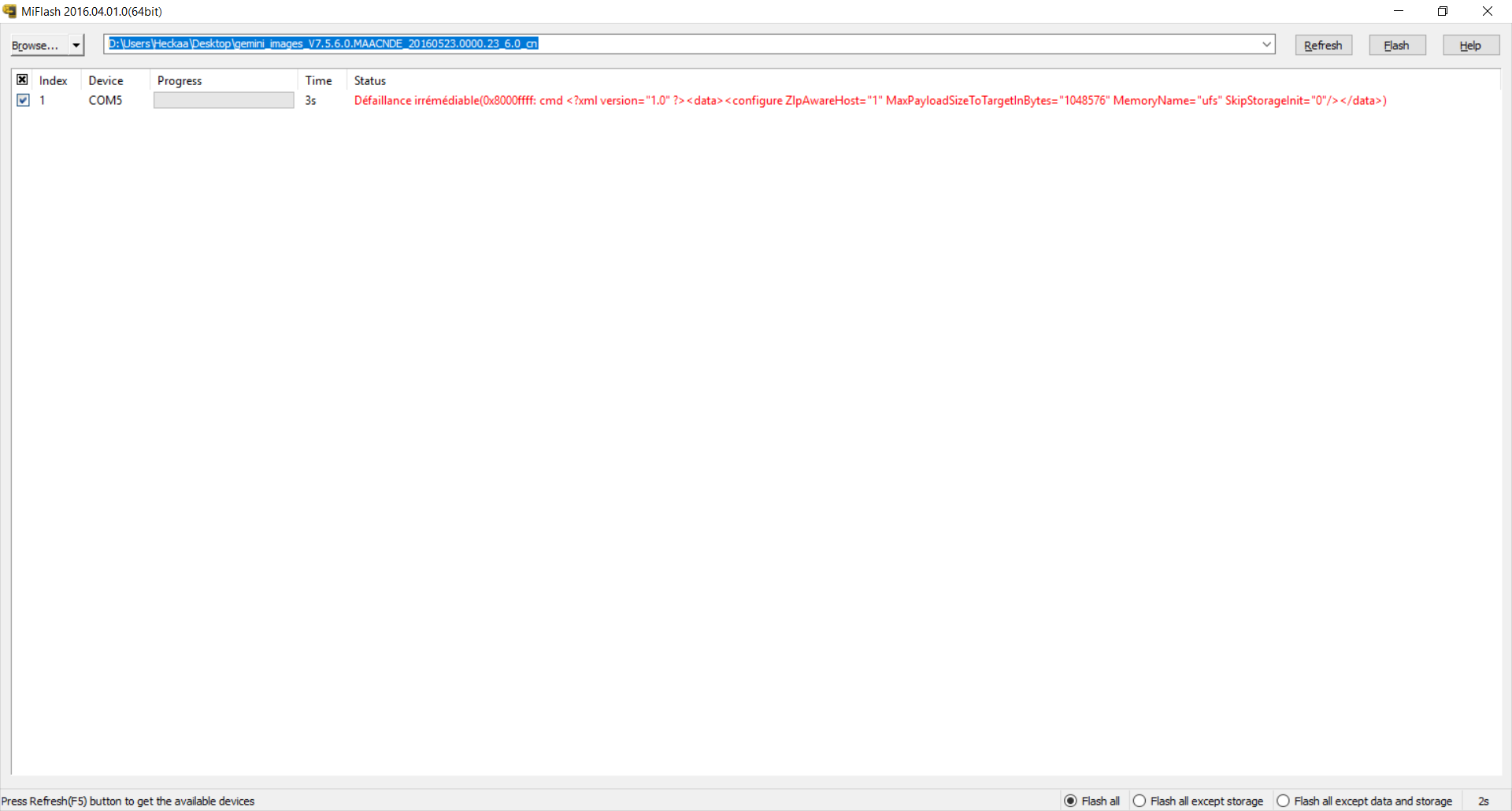Minimize the MiFlash window
The image size is (1512, 811).
tap(1399, 11)
